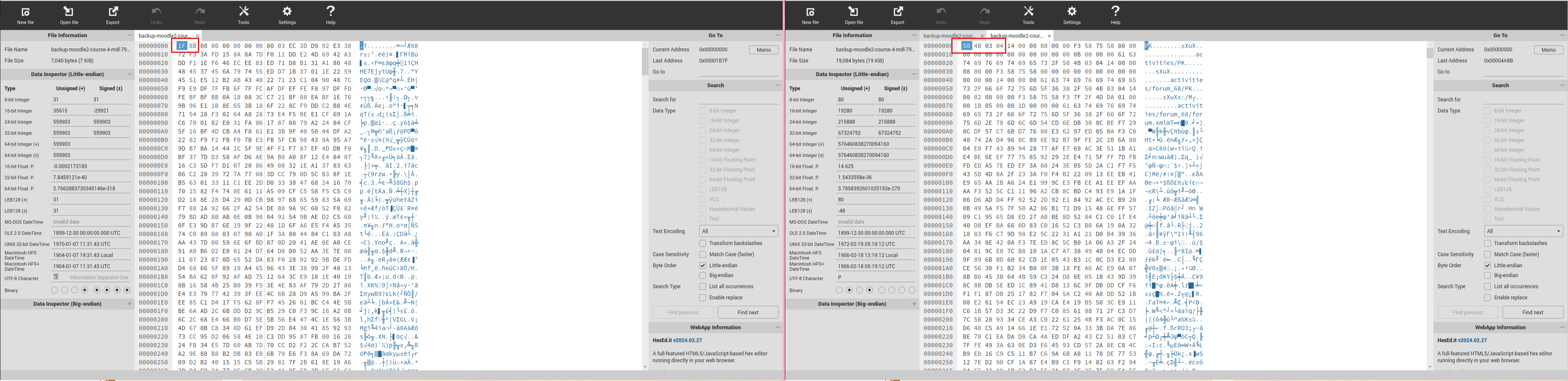The image size is (1568, 381).
Task: Check List all occurrences in left window
Action: tap(702, 287)
